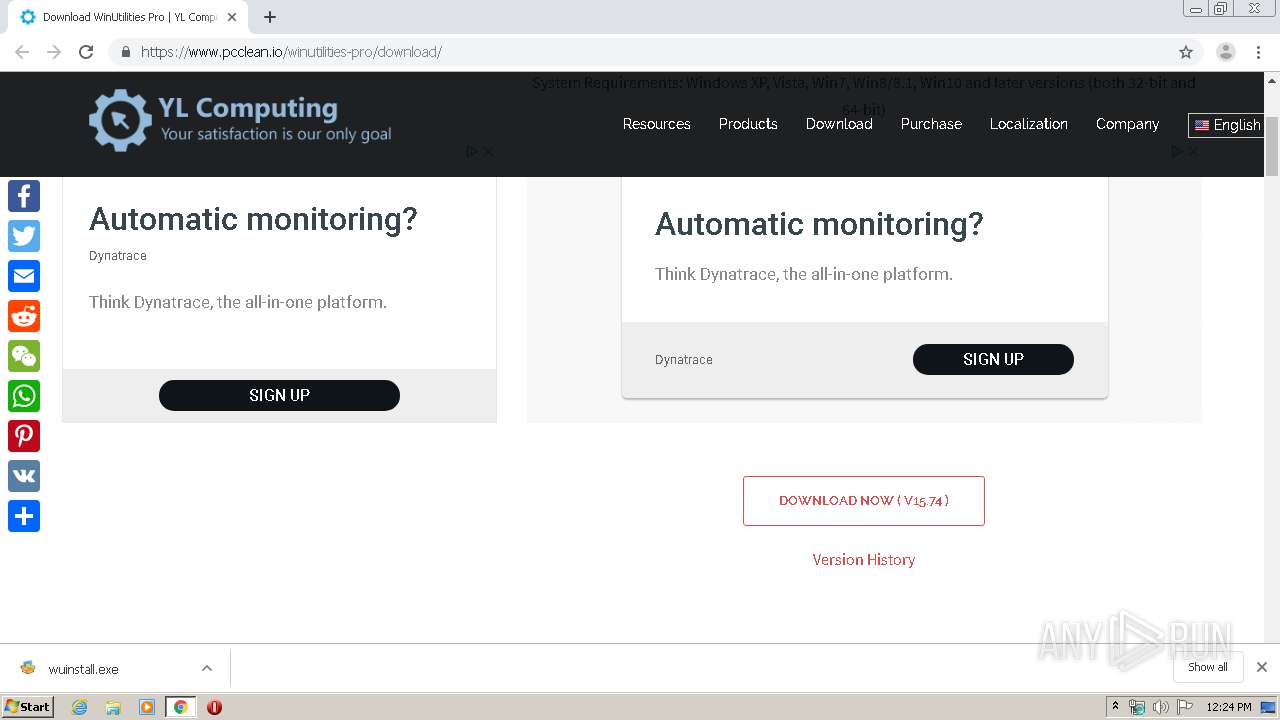1280x720 pixels.
Task: Go back to previous page
Action: point(22,52)
